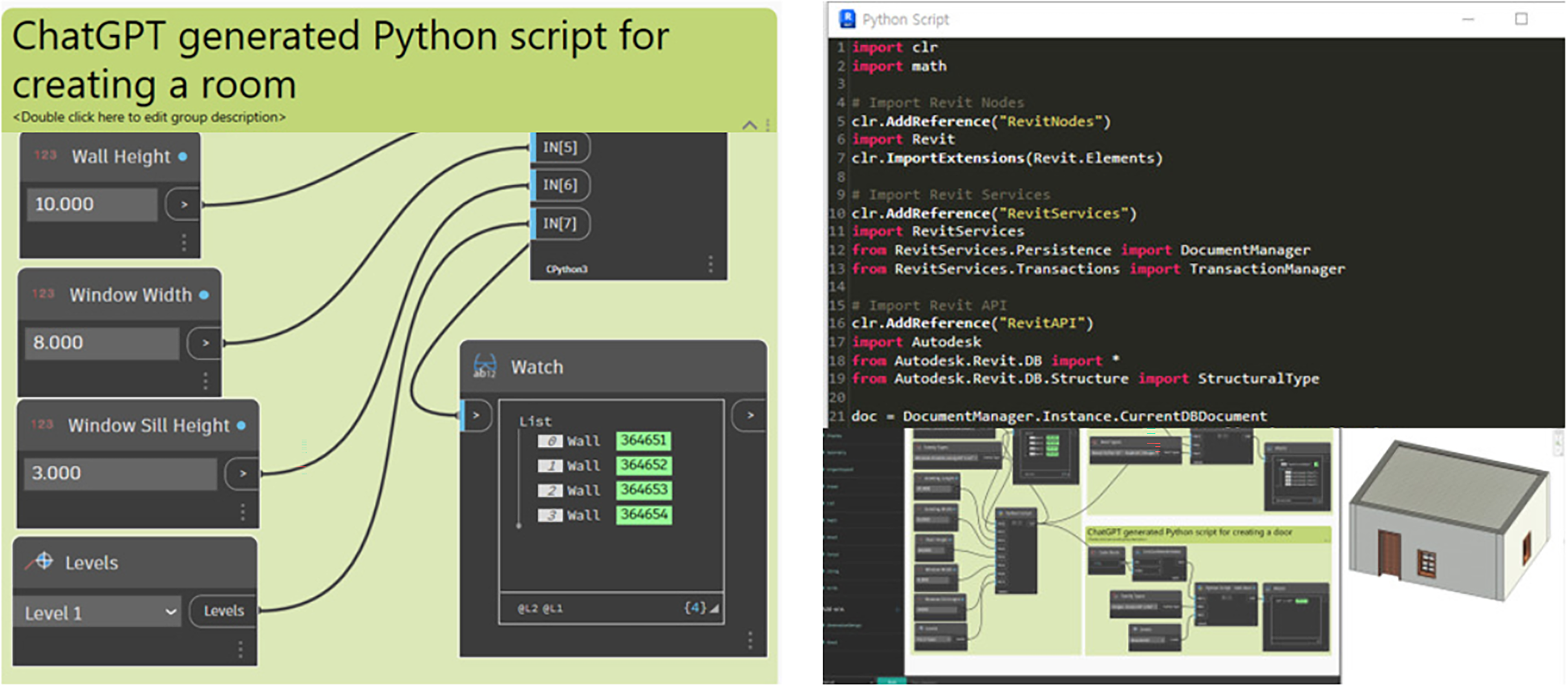Click the 'import math' line in the script
Screen dimensions: 1568x687
(899, 66)
